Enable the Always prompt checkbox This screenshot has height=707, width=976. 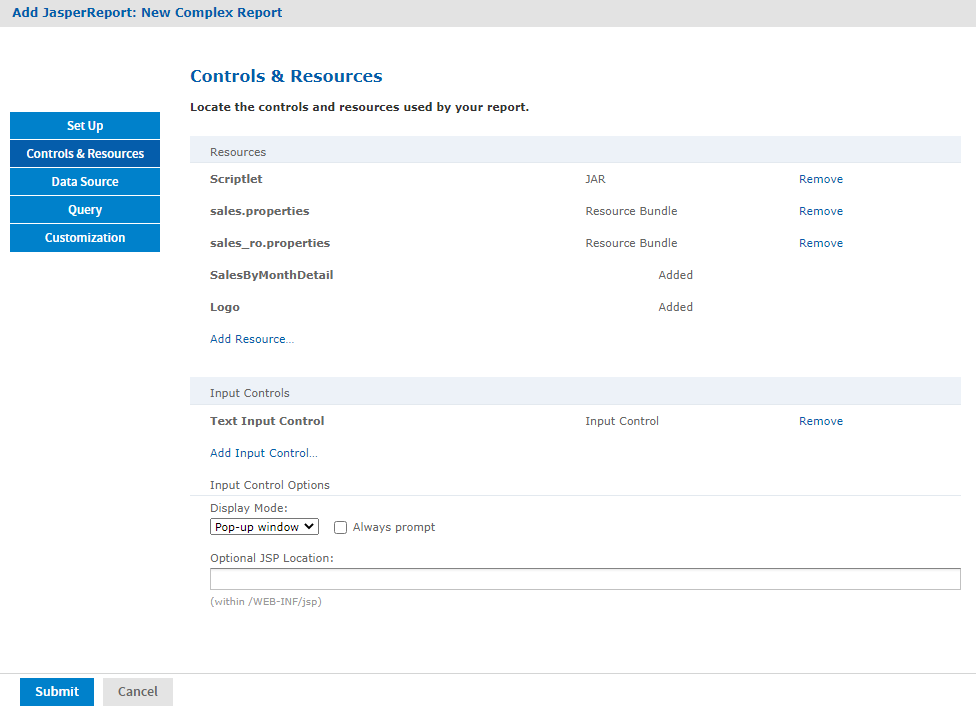pyautogui.click(x=340, y=528)
